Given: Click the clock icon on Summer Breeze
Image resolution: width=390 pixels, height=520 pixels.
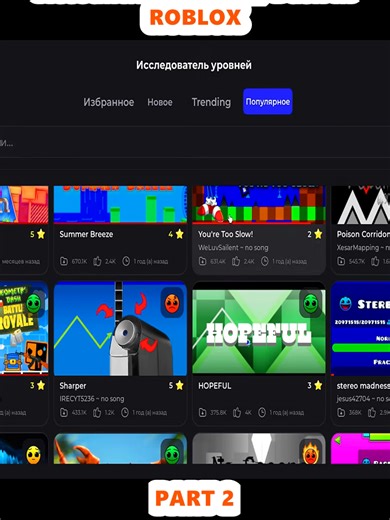Looking at the screenshot, I should (126, 261).
